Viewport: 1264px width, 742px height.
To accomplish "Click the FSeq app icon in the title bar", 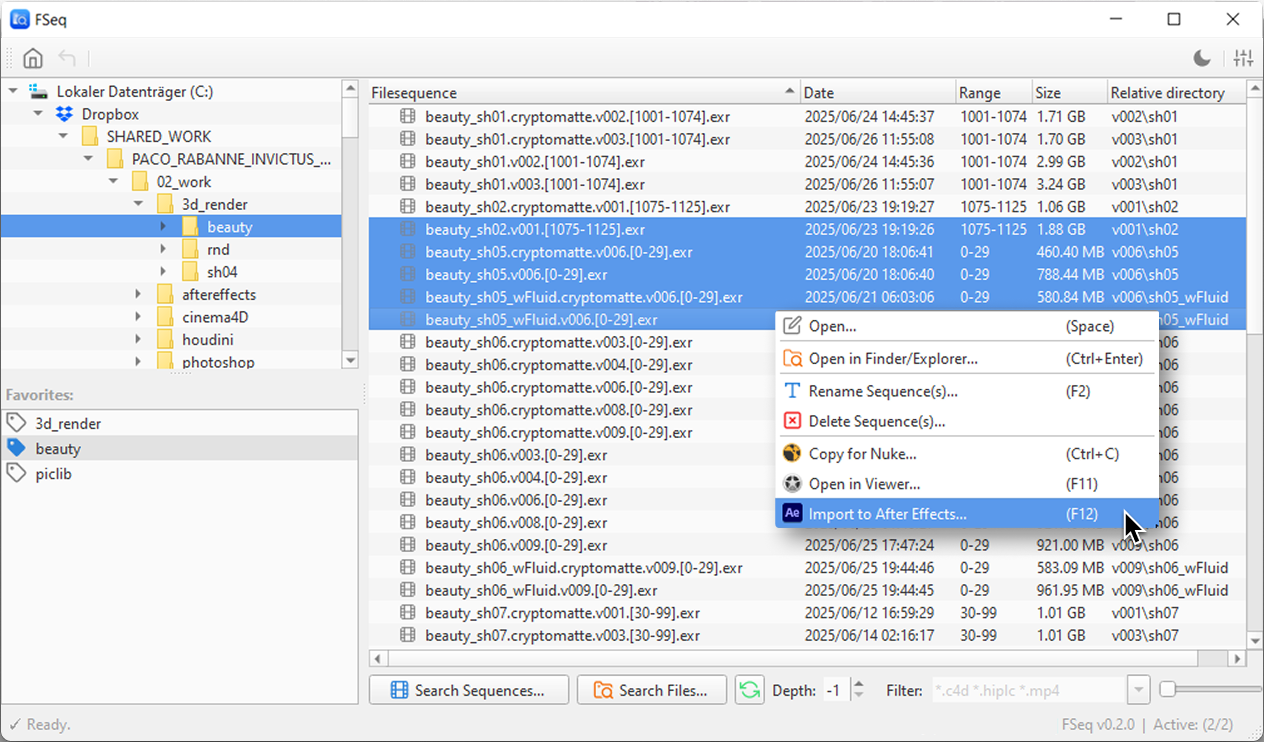I will click(x=18, y=18).
